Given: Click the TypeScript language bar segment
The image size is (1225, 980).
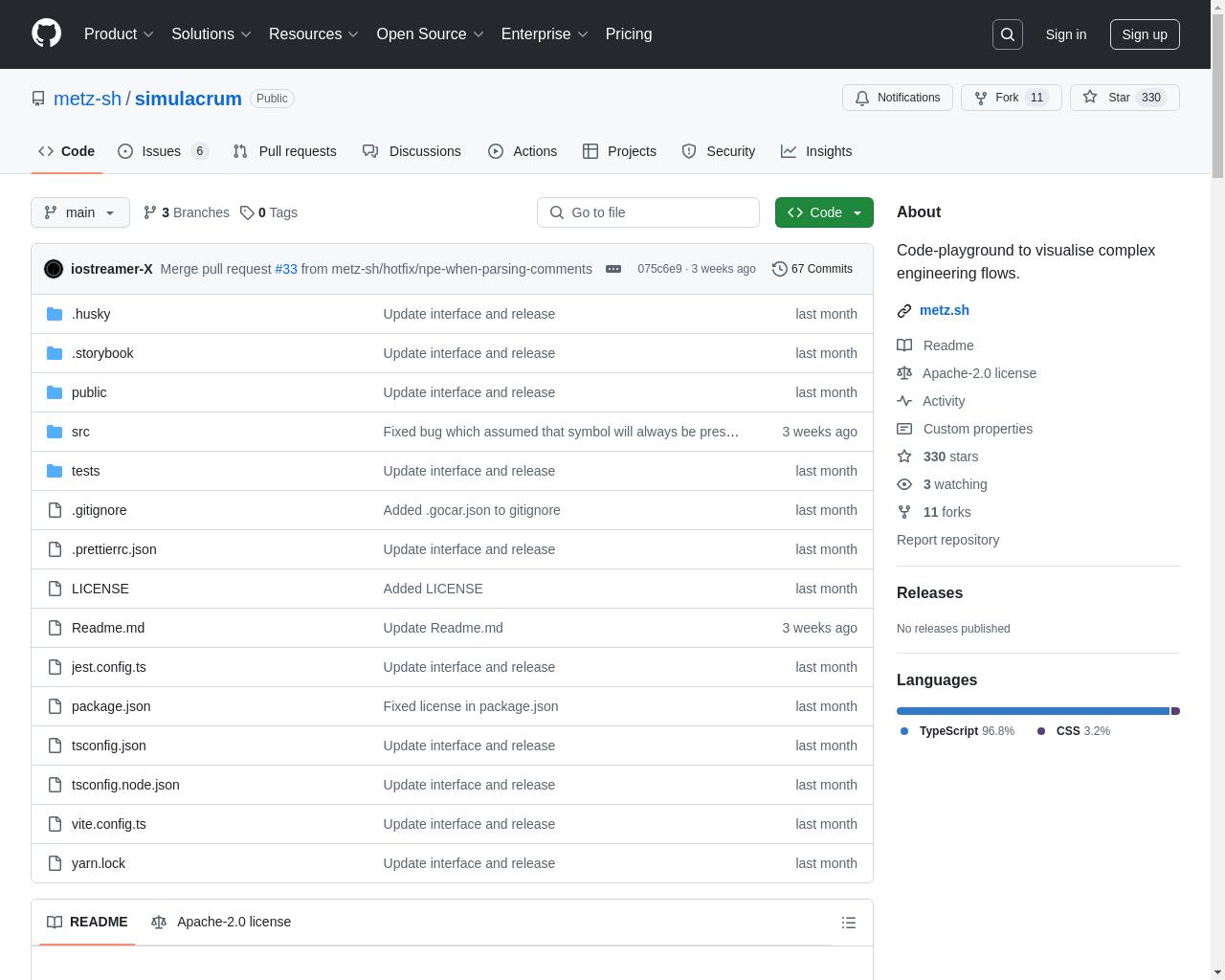Looking at the screenshot, I should [1033, 711].
